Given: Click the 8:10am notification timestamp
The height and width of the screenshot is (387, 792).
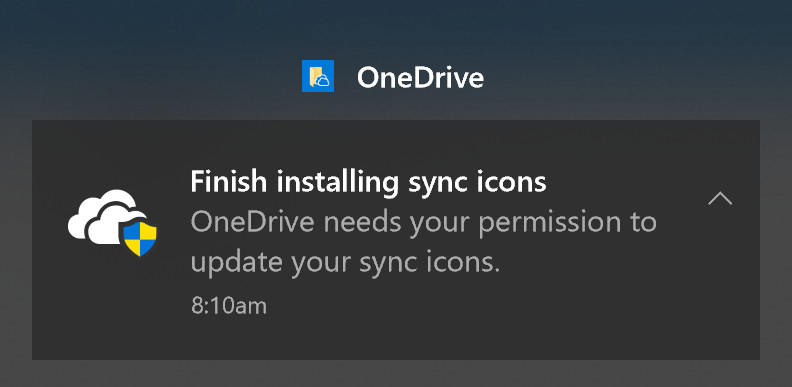Looking at the screenshot, I should click(x=228, y=306).
